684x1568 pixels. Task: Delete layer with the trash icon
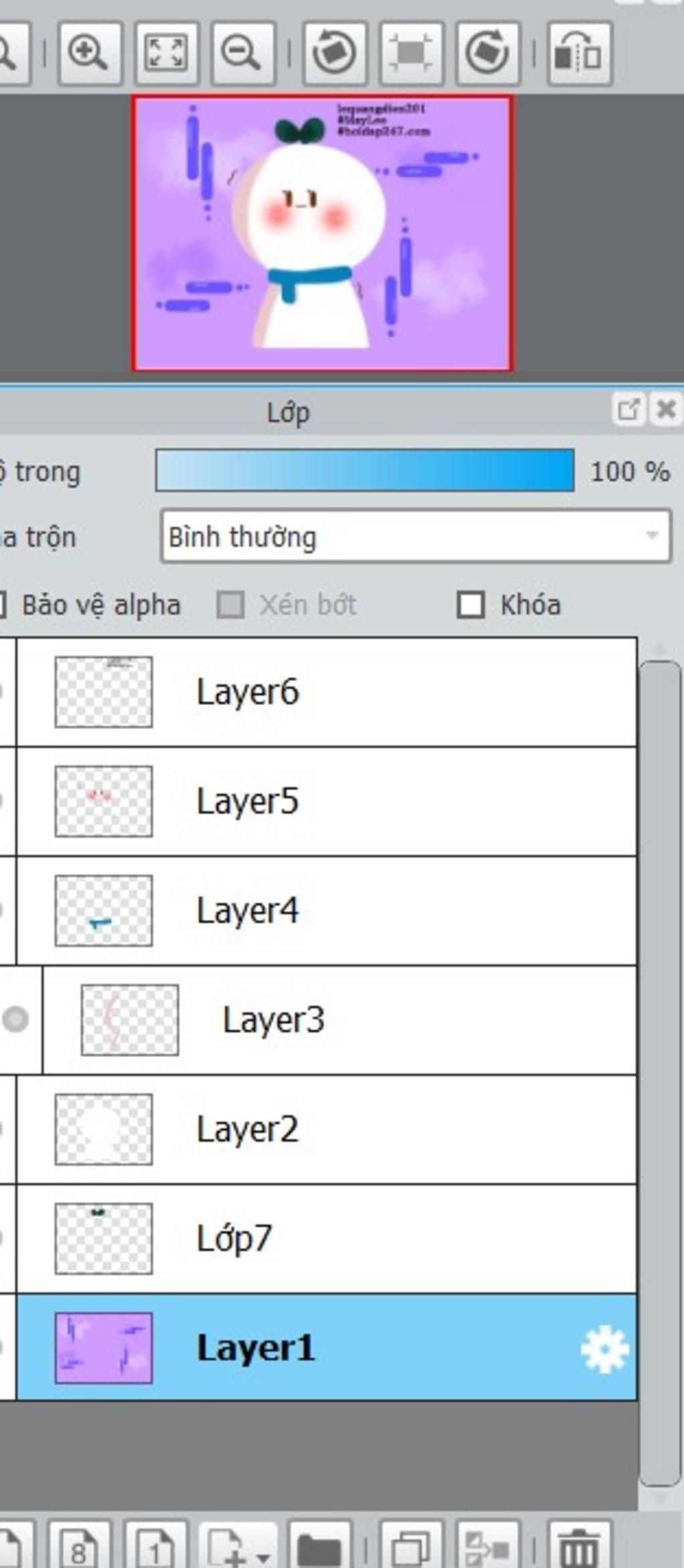click(x=579, y=1544)
